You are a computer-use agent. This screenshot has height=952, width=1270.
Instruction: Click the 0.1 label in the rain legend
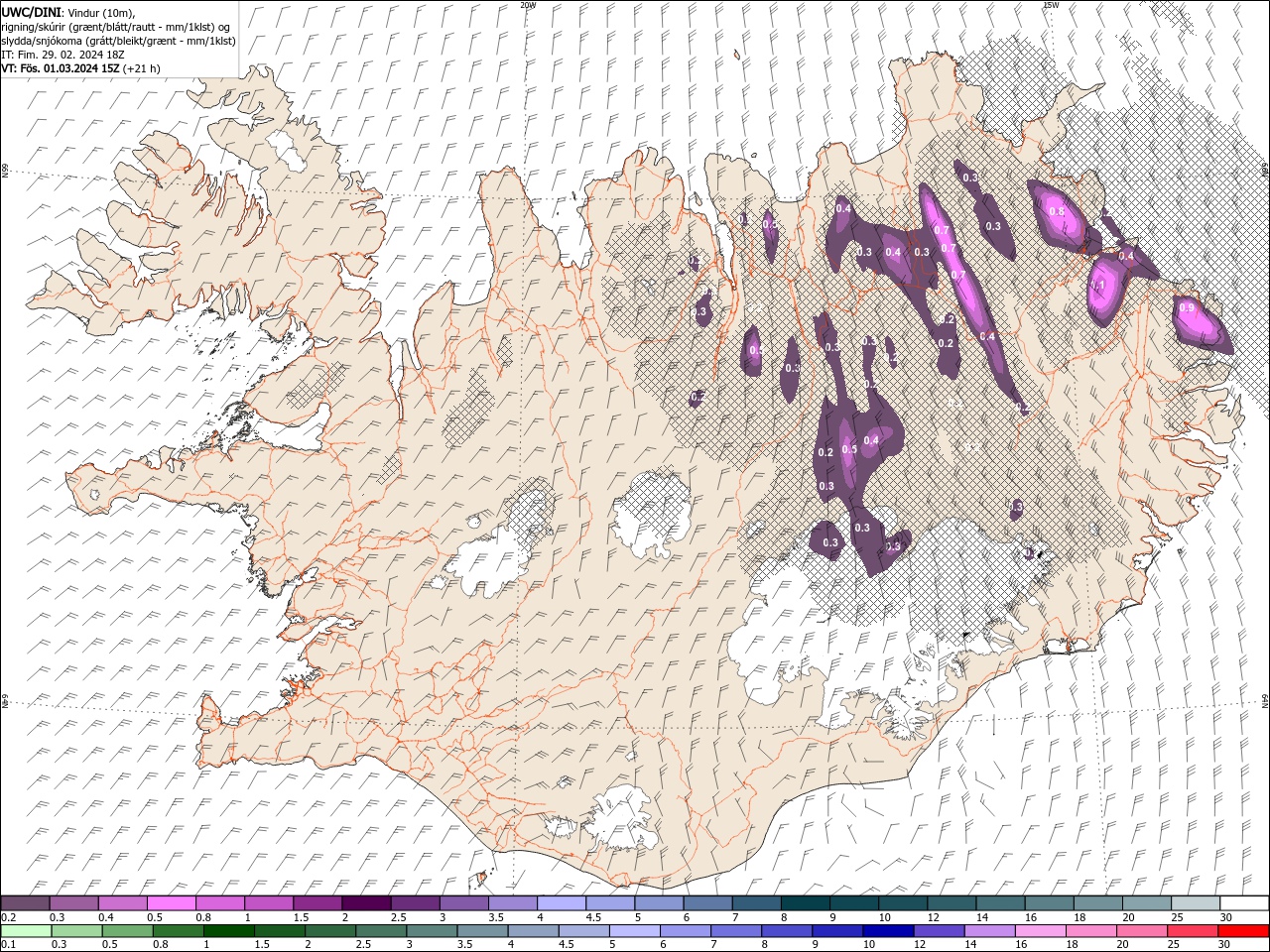coord(9,945)
